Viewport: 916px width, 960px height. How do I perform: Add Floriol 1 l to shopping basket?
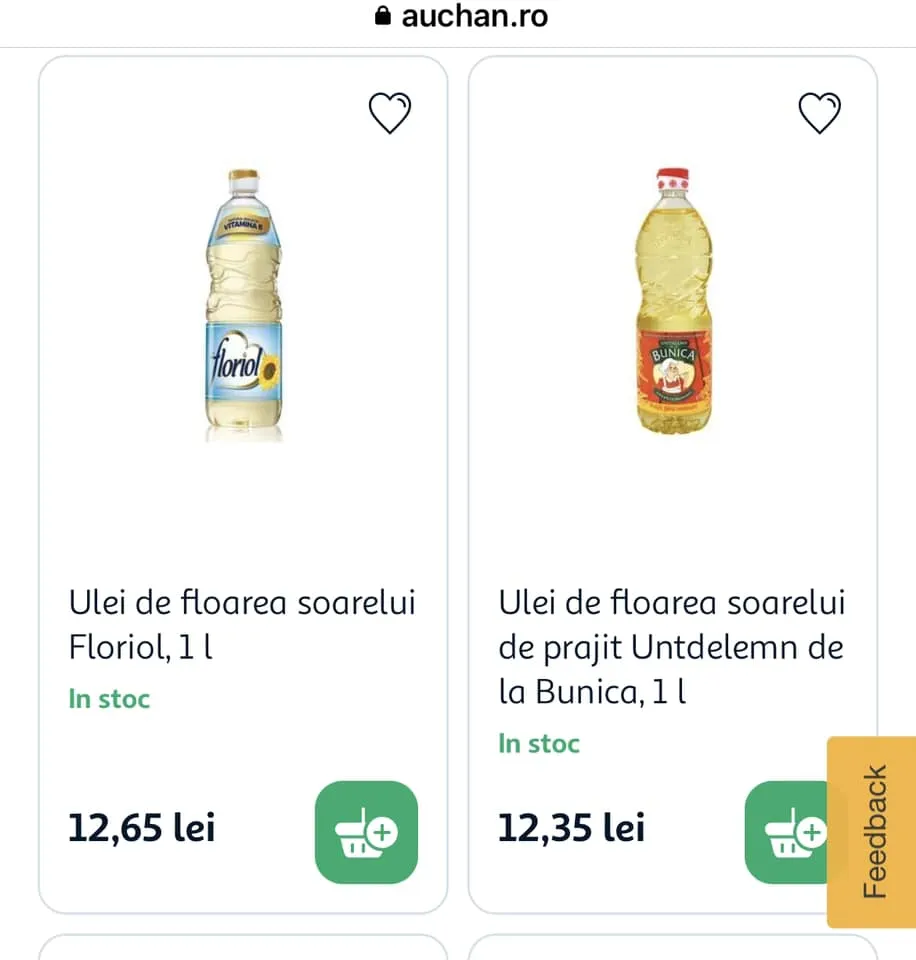pyautogui.click(x=366, y=832)
